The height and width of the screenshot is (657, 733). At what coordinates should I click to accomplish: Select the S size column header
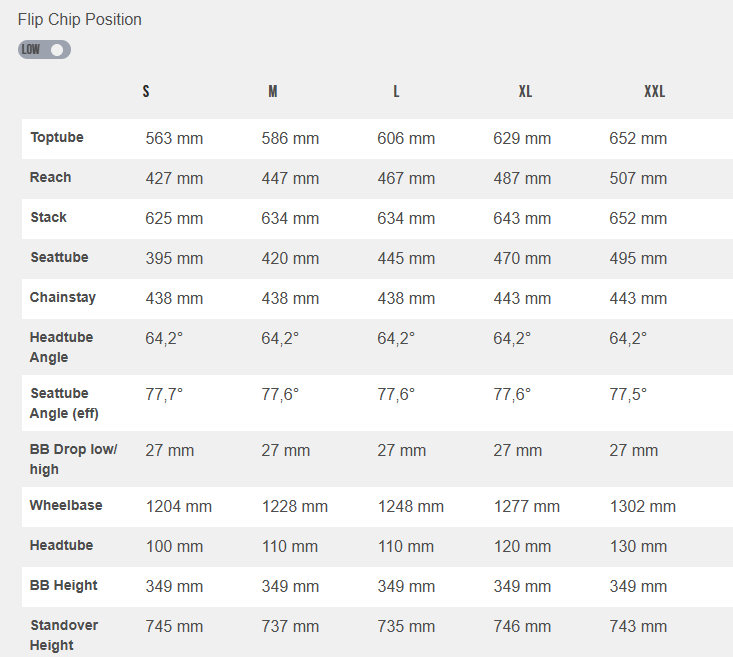tap(146, 92)
